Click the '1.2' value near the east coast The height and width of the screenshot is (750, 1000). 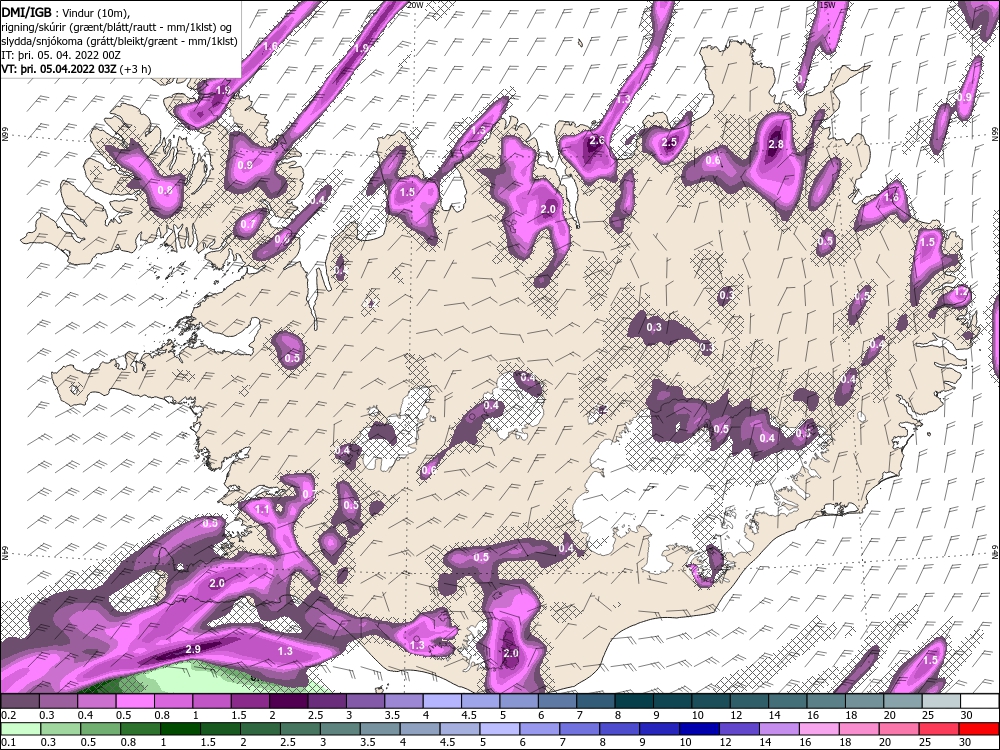tap(962, 292)
